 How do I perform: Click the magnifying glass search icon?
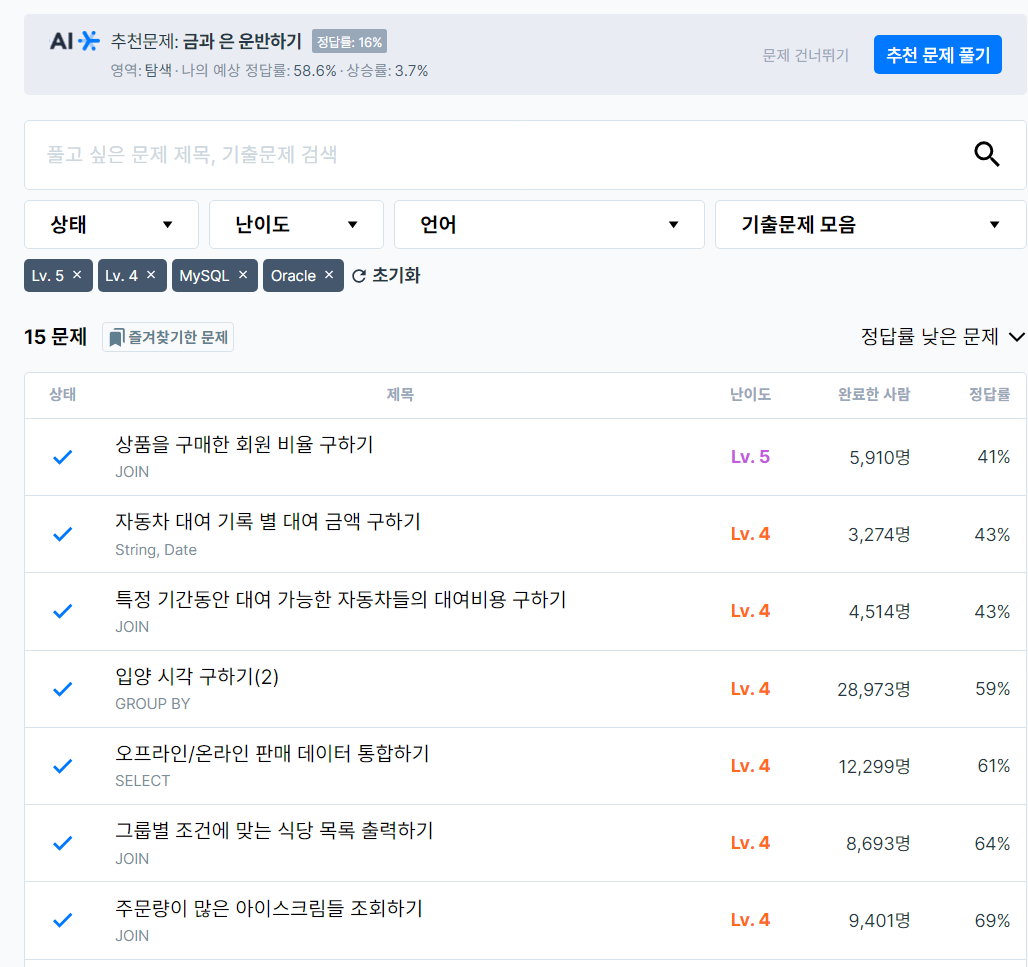click(986, 155)
